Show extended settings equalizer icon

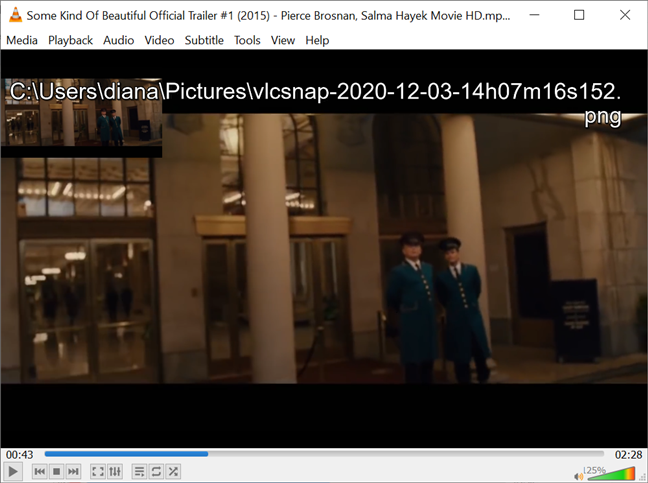tap(114, 471)
